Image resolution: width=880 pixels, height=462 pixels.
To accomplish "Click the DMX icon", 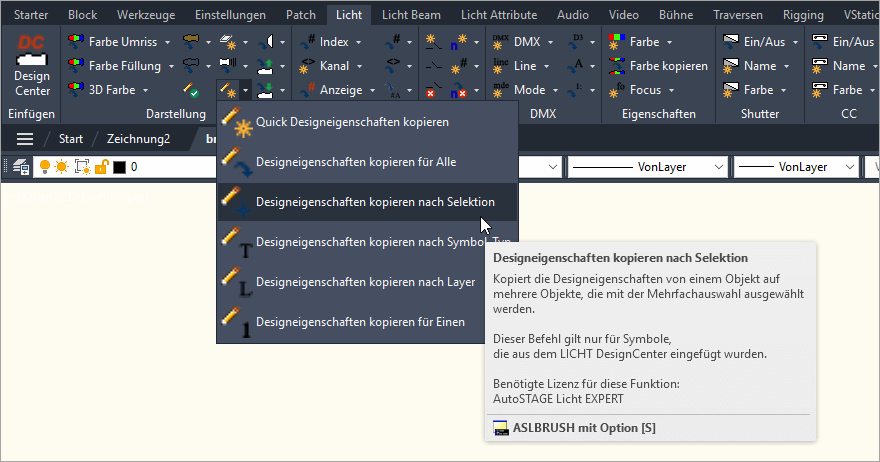I will tap(501, 42).
